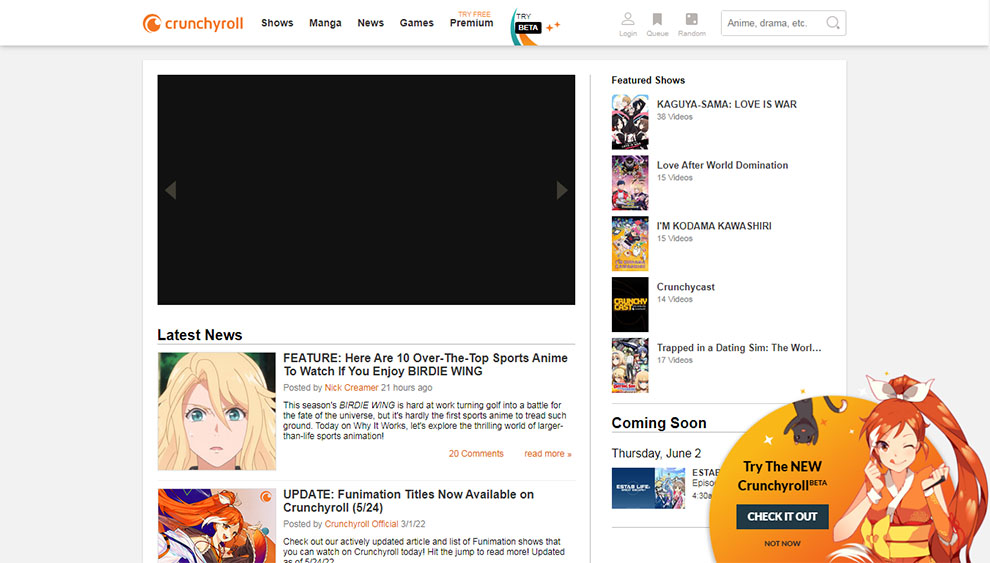The image size is (990, 563).
Task: Open Love After World Domination title link
Action: 722,165
